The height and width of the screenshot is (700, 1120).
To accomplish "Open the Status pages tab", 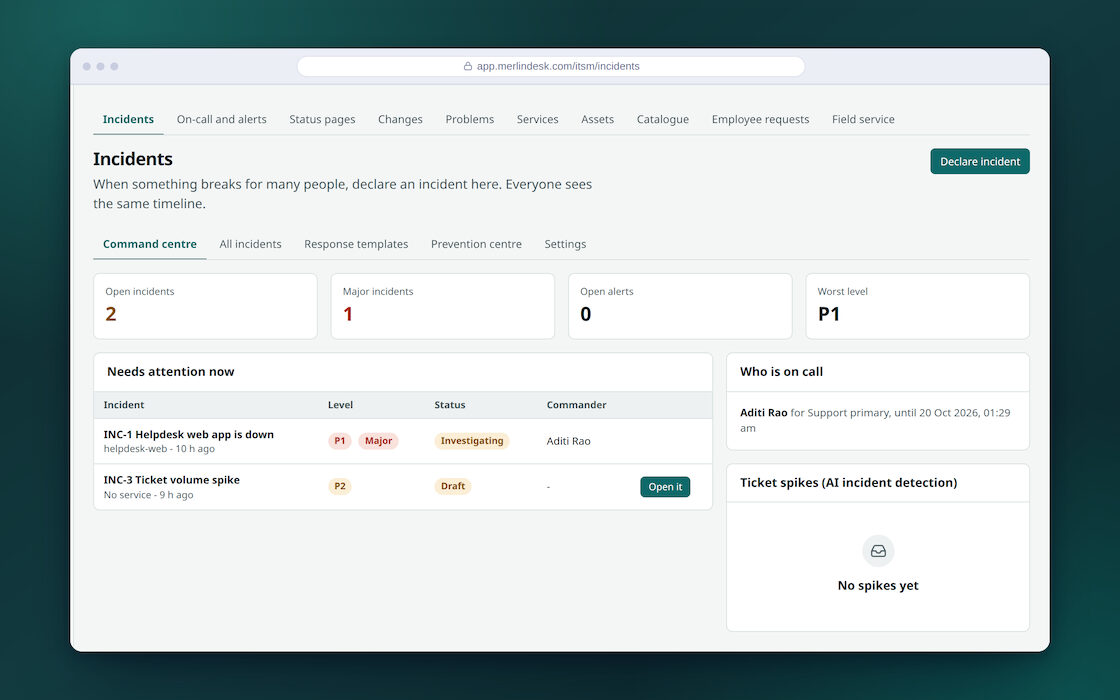I will [x=322, y=119].
